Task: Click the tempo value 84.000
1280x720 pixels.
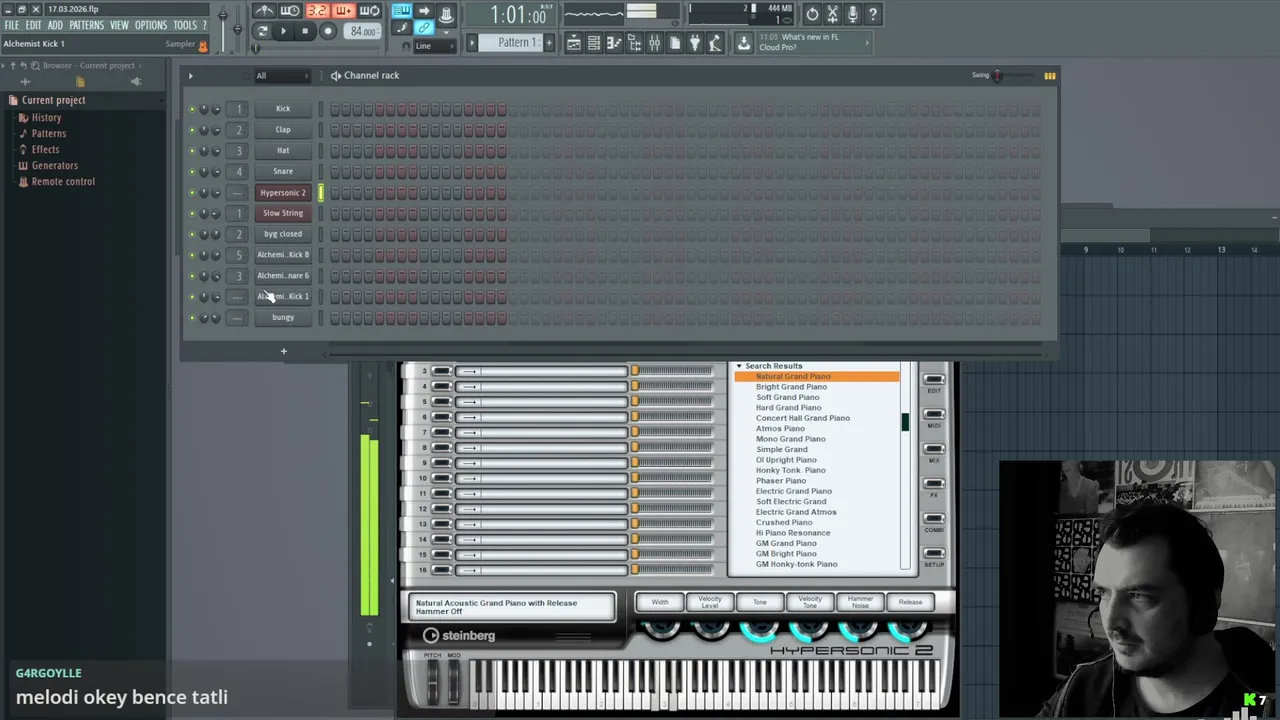Action: (362, 32)
